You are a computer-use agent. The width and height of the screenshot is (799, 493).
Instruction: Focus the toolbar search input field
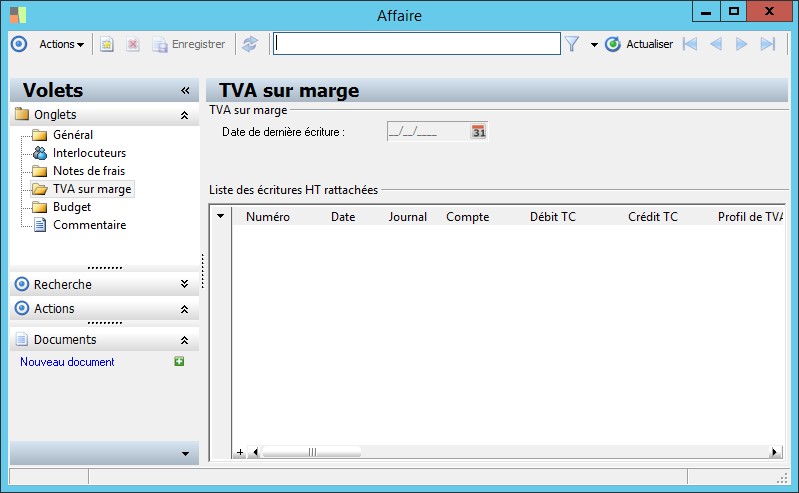click(417, 44)
